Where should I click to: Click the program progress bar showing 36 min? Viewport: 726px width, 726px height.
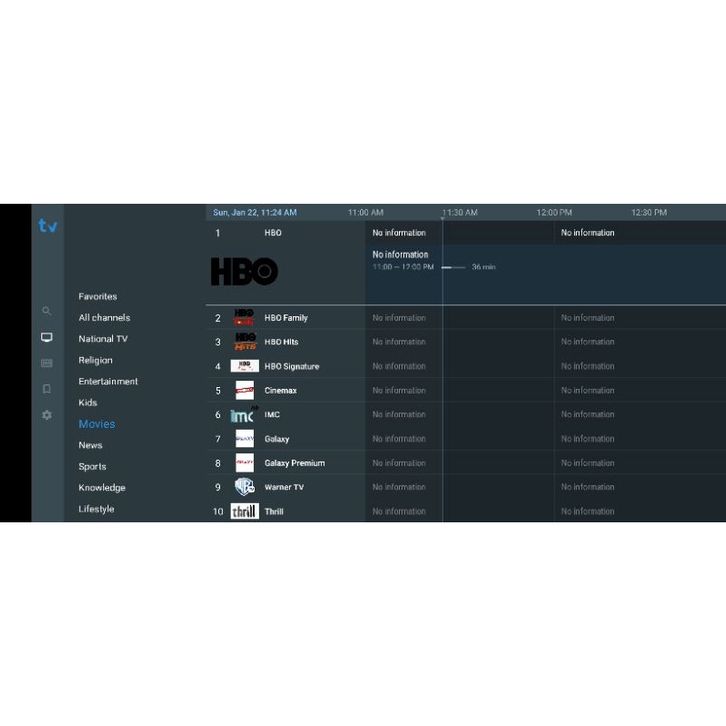453,267
